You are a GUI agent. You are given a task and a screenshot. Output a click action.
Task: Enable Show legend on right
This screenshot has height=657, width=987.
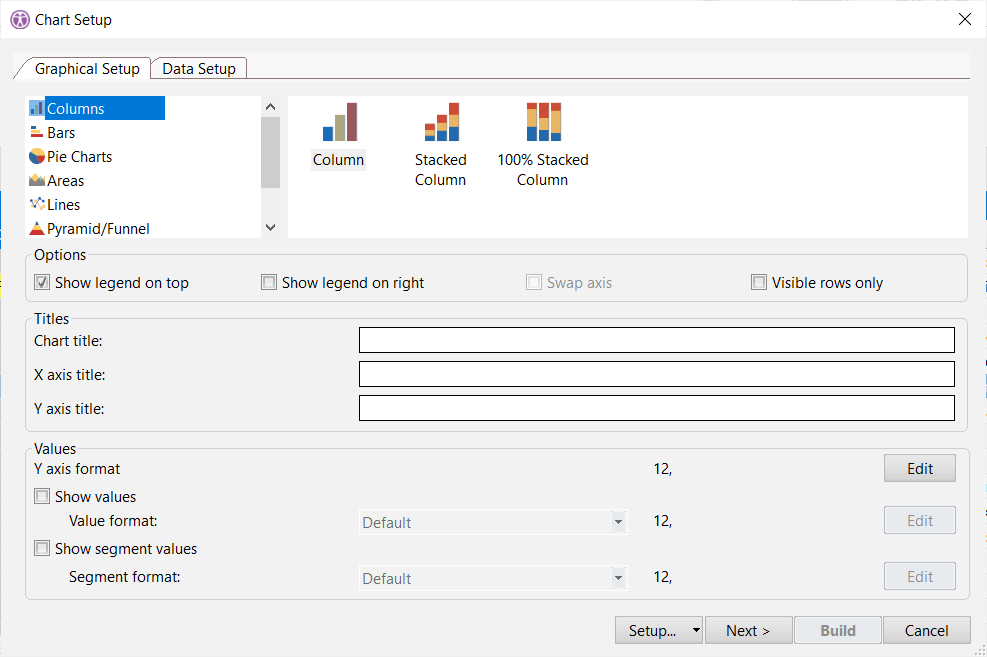pos(269,283)
